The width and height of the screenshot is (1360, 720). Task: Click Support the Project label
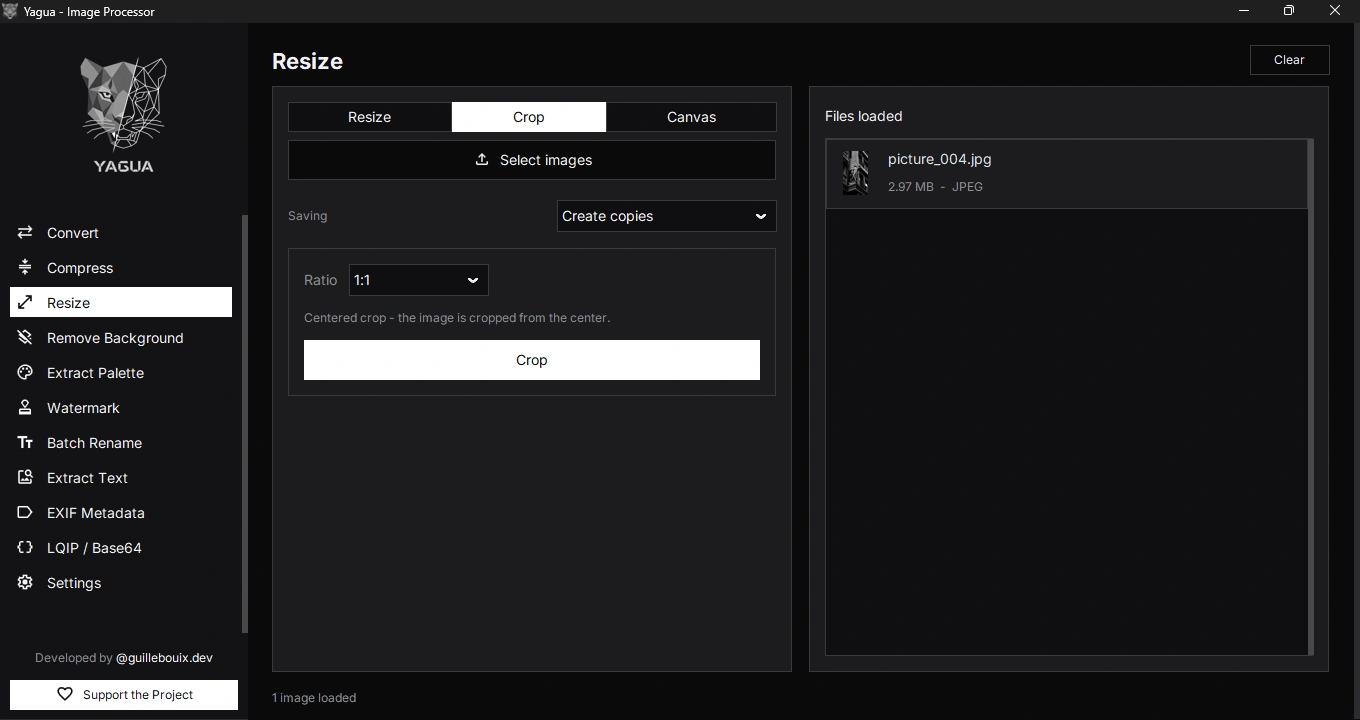[138, 695]
